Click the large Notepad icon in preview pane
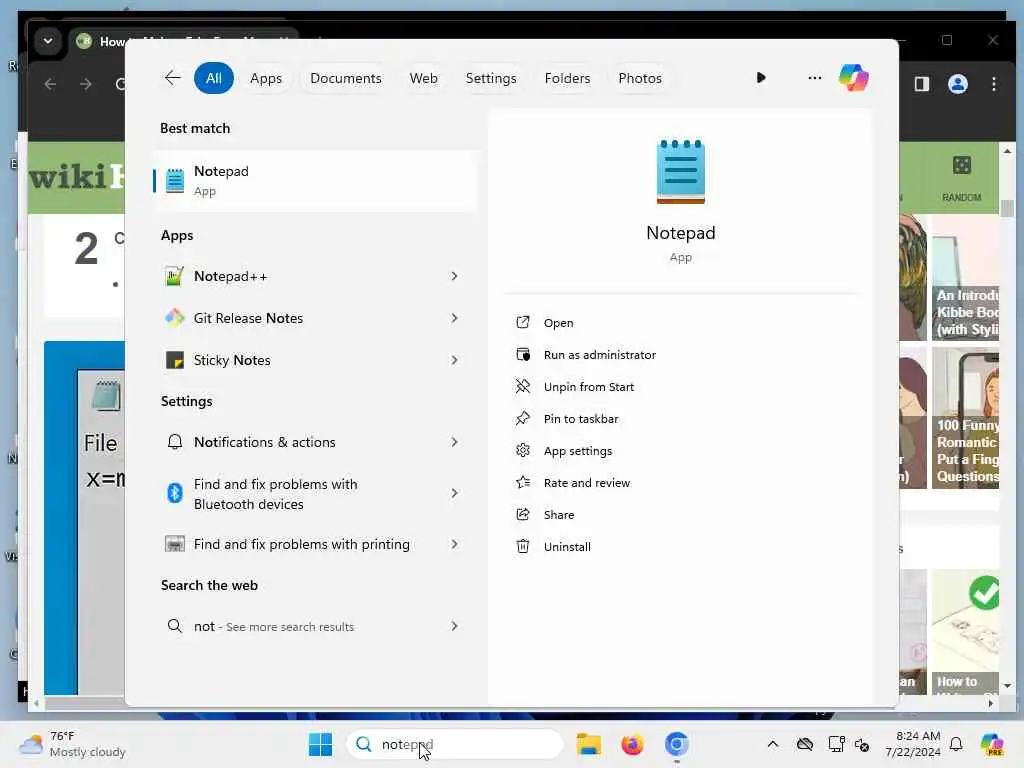Image resolution: width=1024 pixels, height=768 pixels. point(680,172)
